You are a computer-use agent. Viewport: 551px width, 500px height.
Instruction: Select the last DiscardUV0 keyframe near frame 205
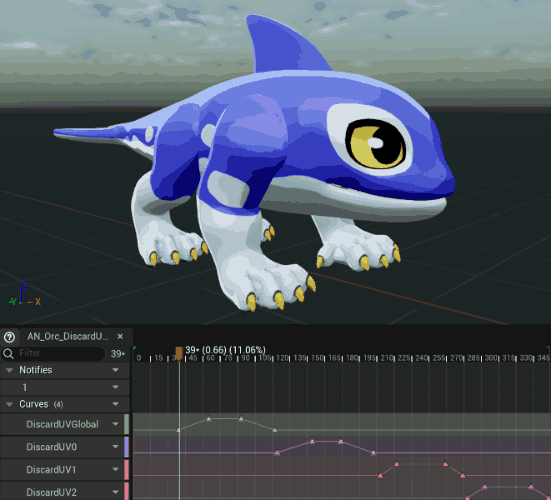pyautogui.click(x=373, y=453)
